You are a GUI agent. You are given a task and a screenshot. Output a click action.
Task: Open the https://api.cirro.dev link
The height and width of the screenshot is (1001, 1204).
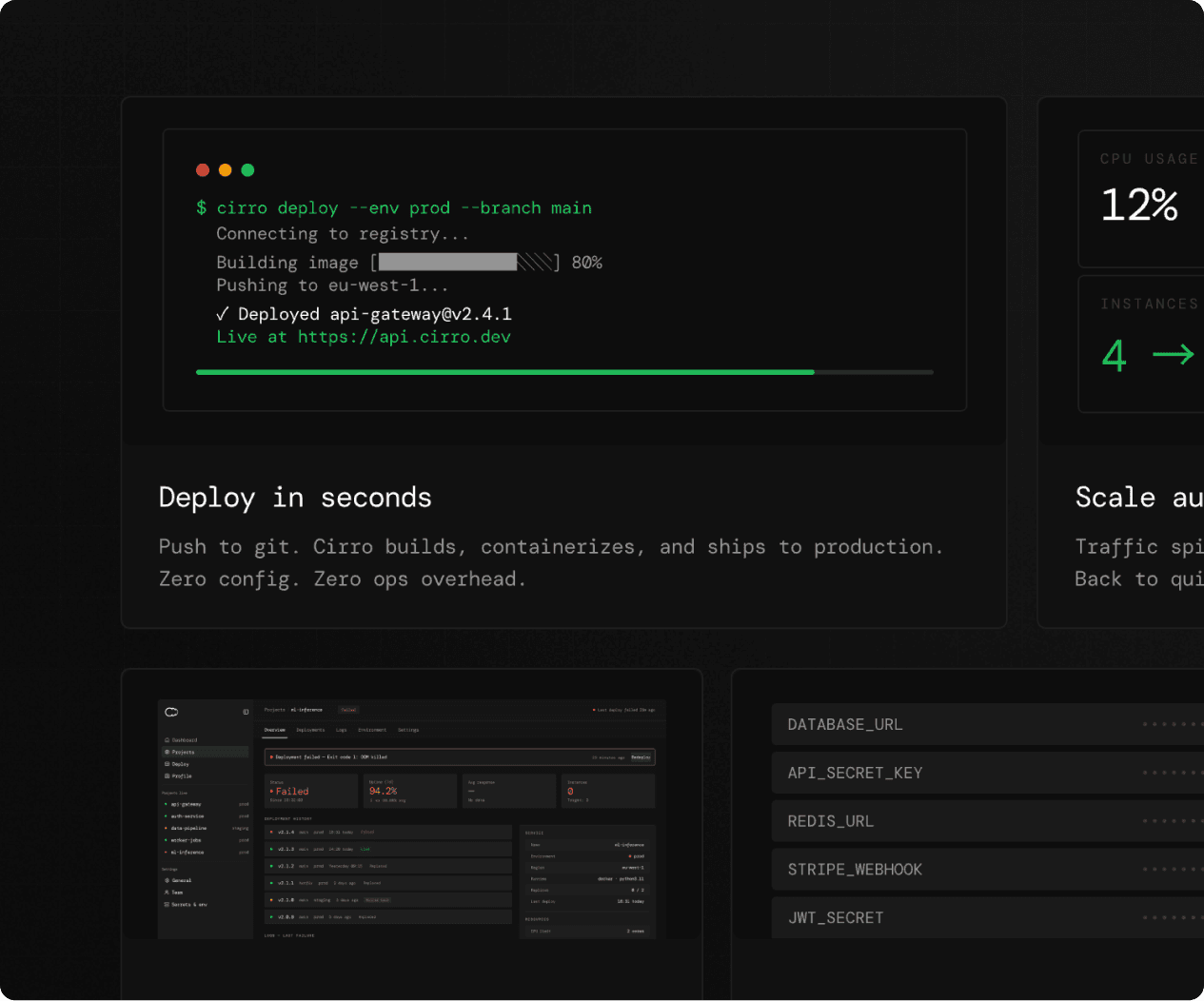(x=404, y=337)
